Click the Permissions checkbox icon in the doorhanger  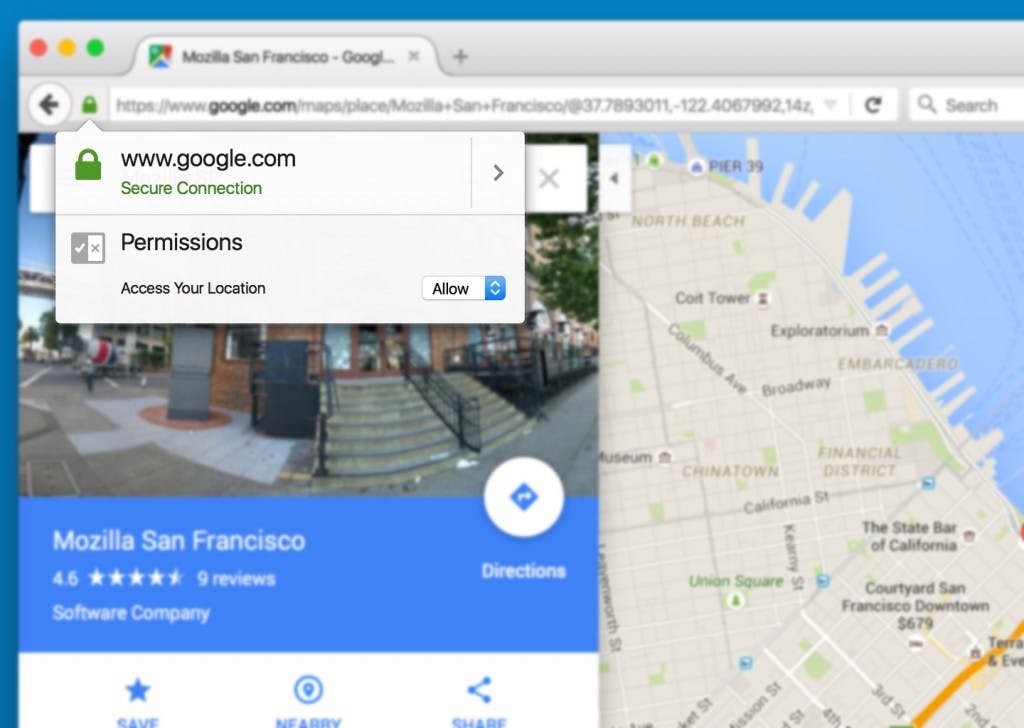point(89,247)
